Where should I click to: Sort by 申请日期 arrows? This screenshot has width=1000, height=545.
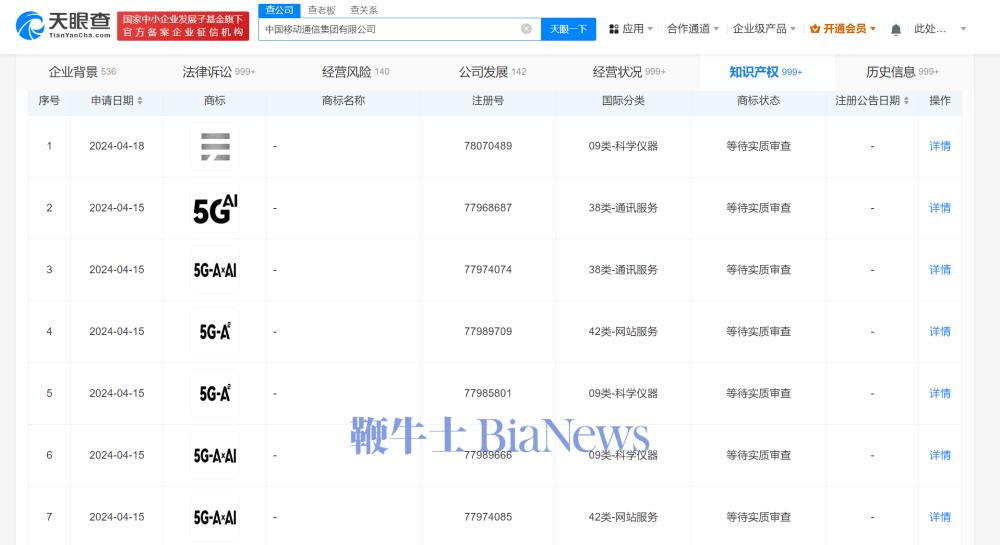(140, 101)
